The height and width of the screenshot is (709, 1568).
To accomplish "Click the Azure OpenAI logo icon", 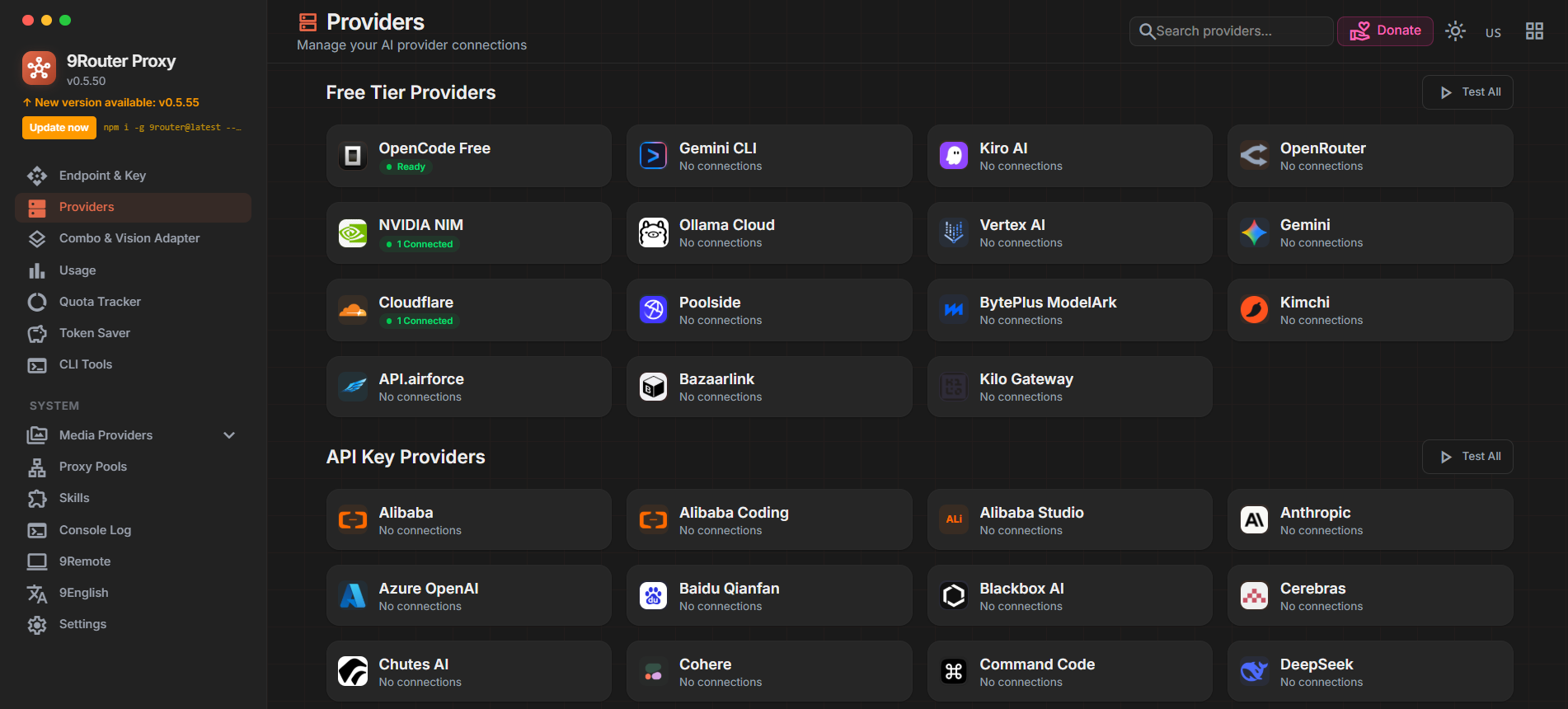I will [353, 596].
